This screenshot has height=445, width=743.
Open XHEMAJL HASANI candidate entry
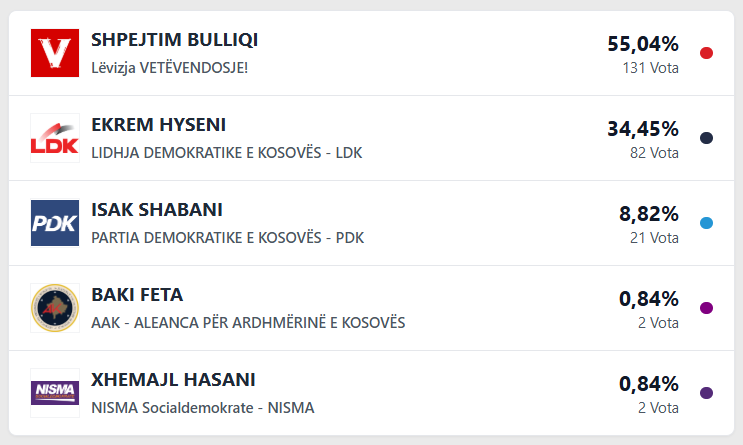[x=173, y=380]
